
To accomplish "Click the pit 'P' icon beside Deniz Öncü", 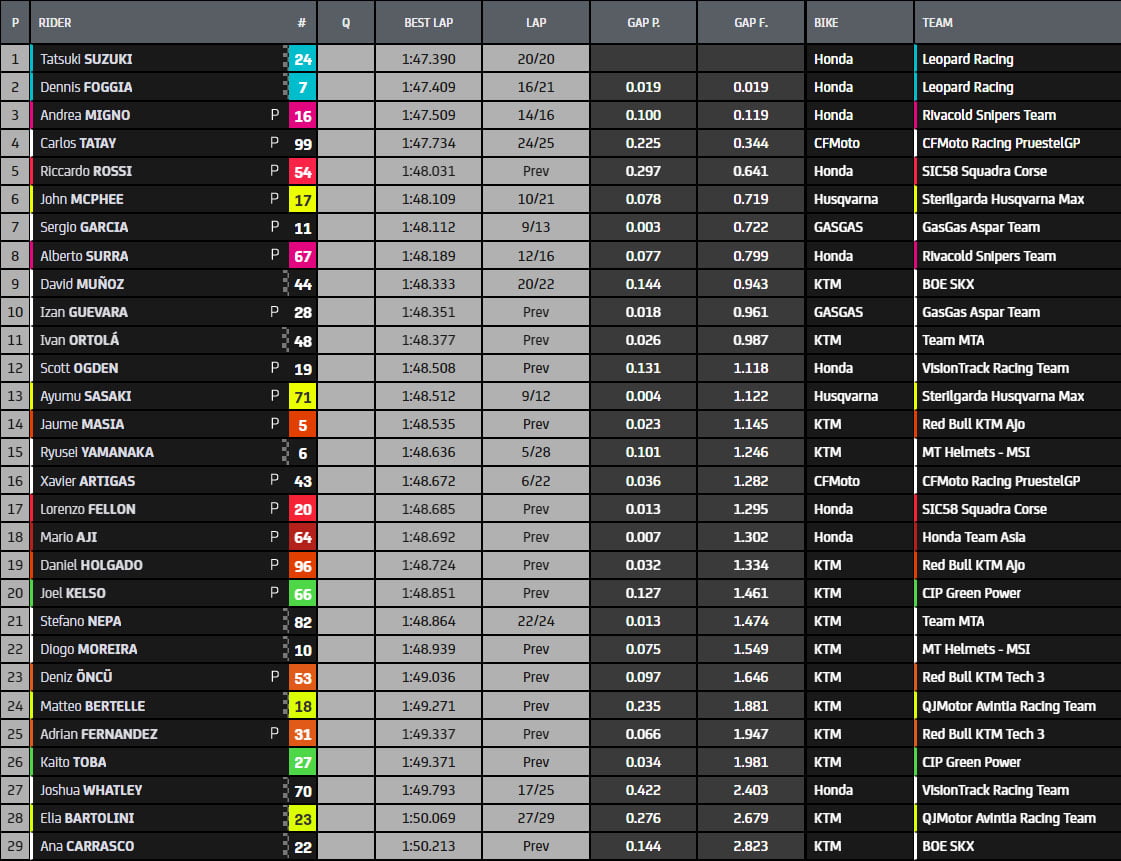I will click(274, 677).
